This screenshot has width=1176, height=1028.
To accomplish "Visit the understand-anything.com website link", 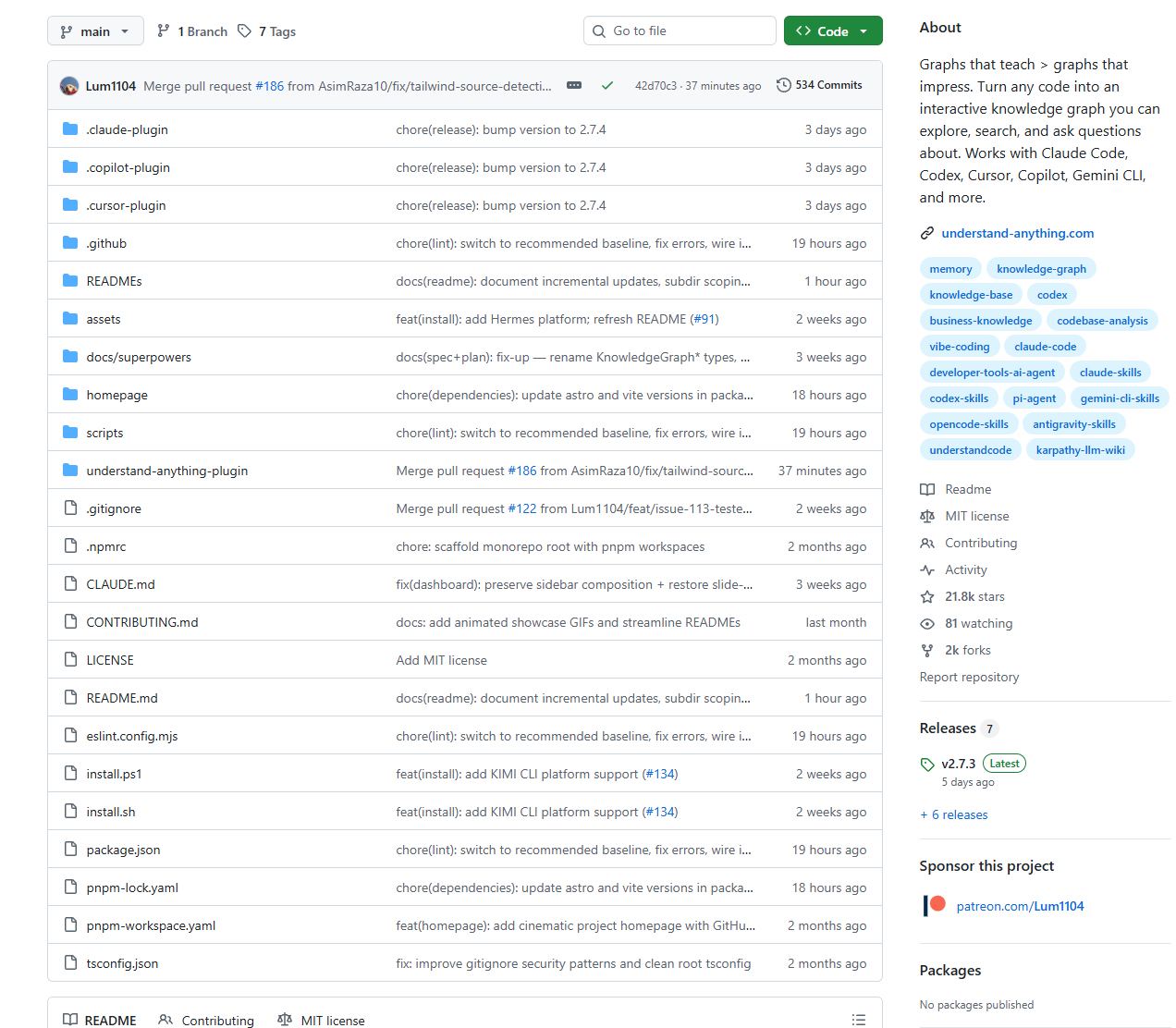I will [x=1017, y=233].
